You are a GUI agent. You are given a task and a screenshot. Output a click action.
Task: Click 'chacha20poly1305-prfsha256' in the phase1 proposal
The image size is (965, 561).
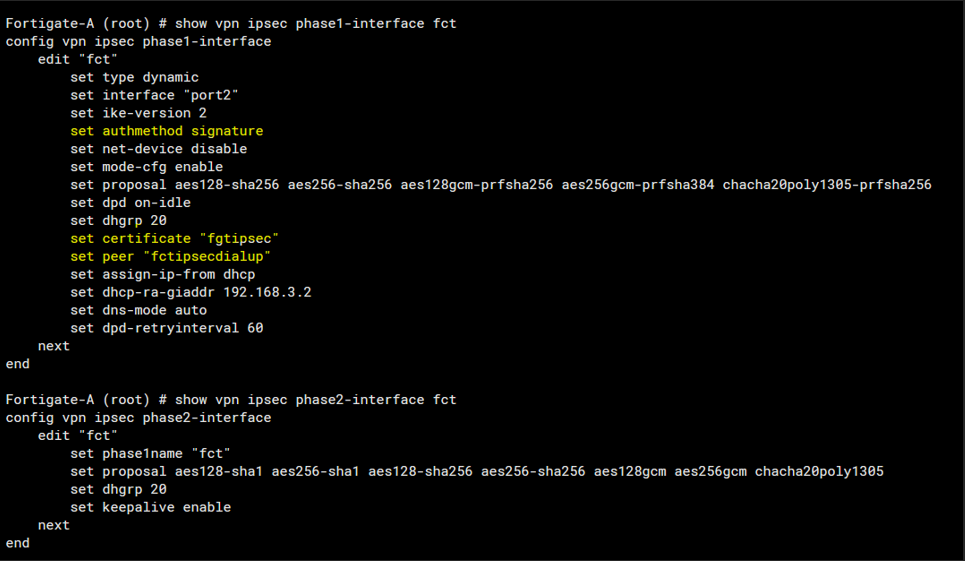click(x=827, y=185)
